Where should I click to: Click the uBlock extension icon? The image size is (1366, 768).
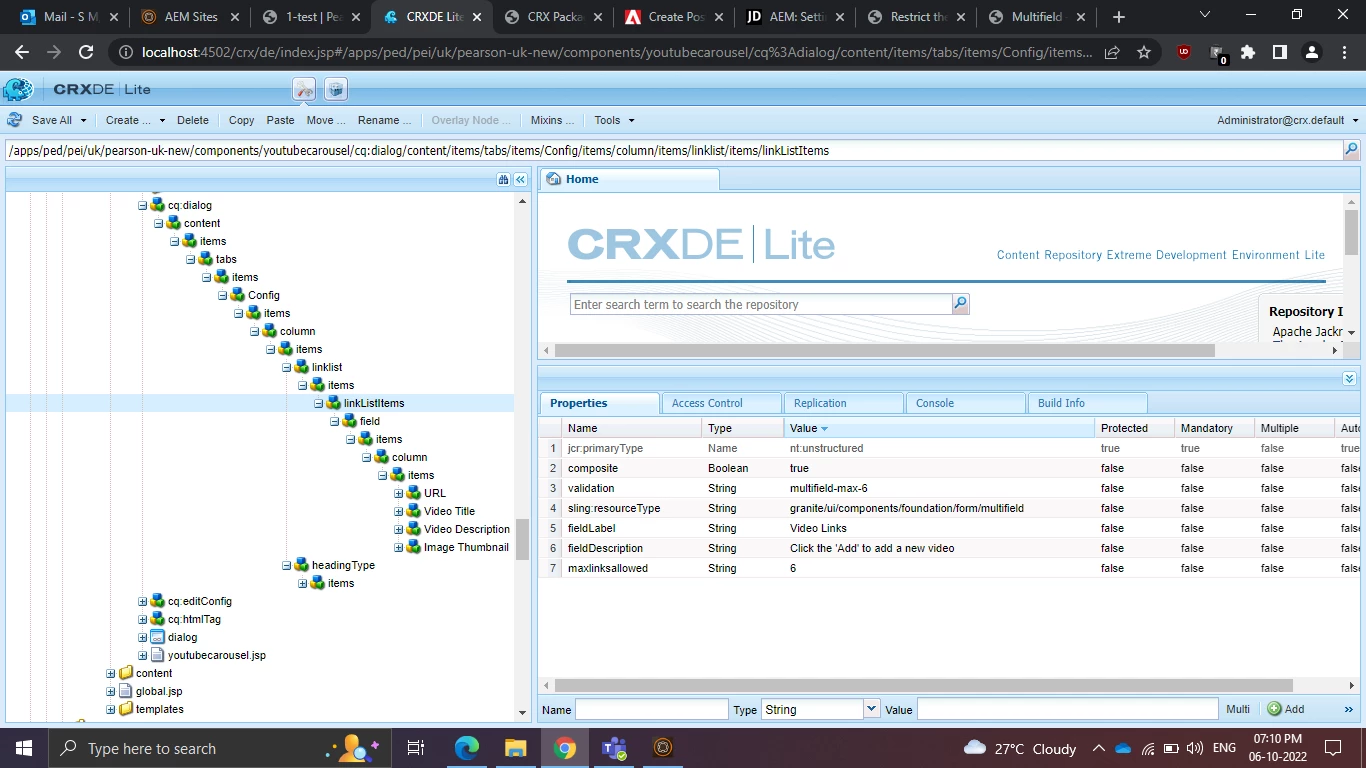coord(1184,52)
